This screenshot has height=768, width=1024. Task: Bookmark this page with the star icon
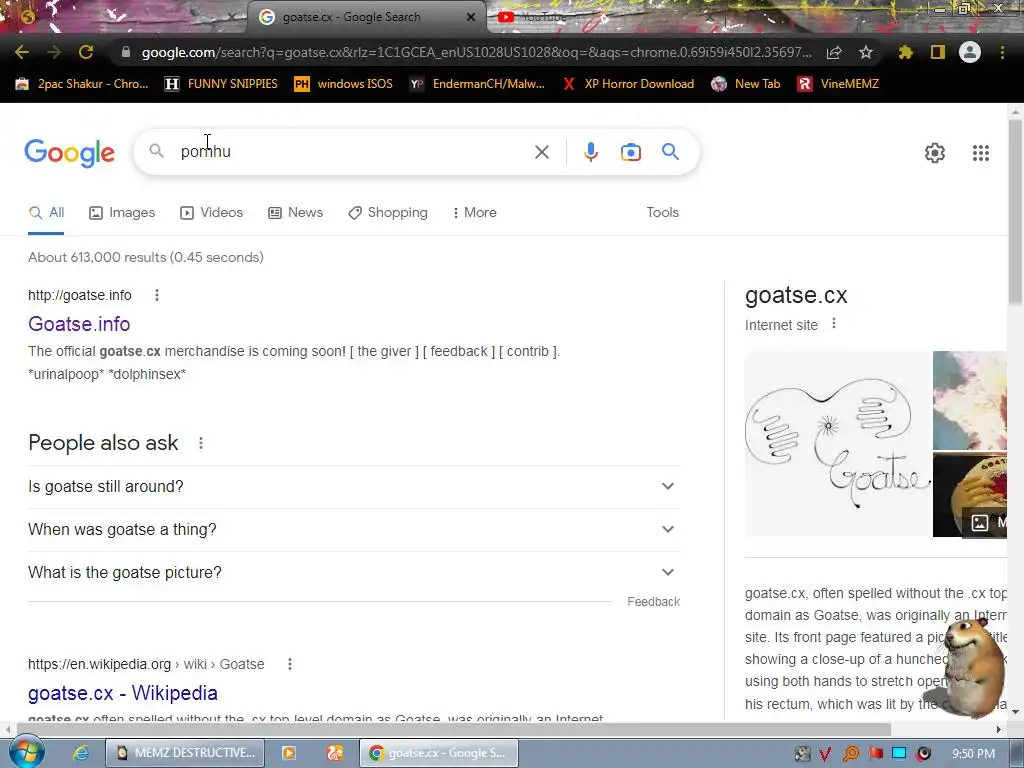(x=866, y=52)
